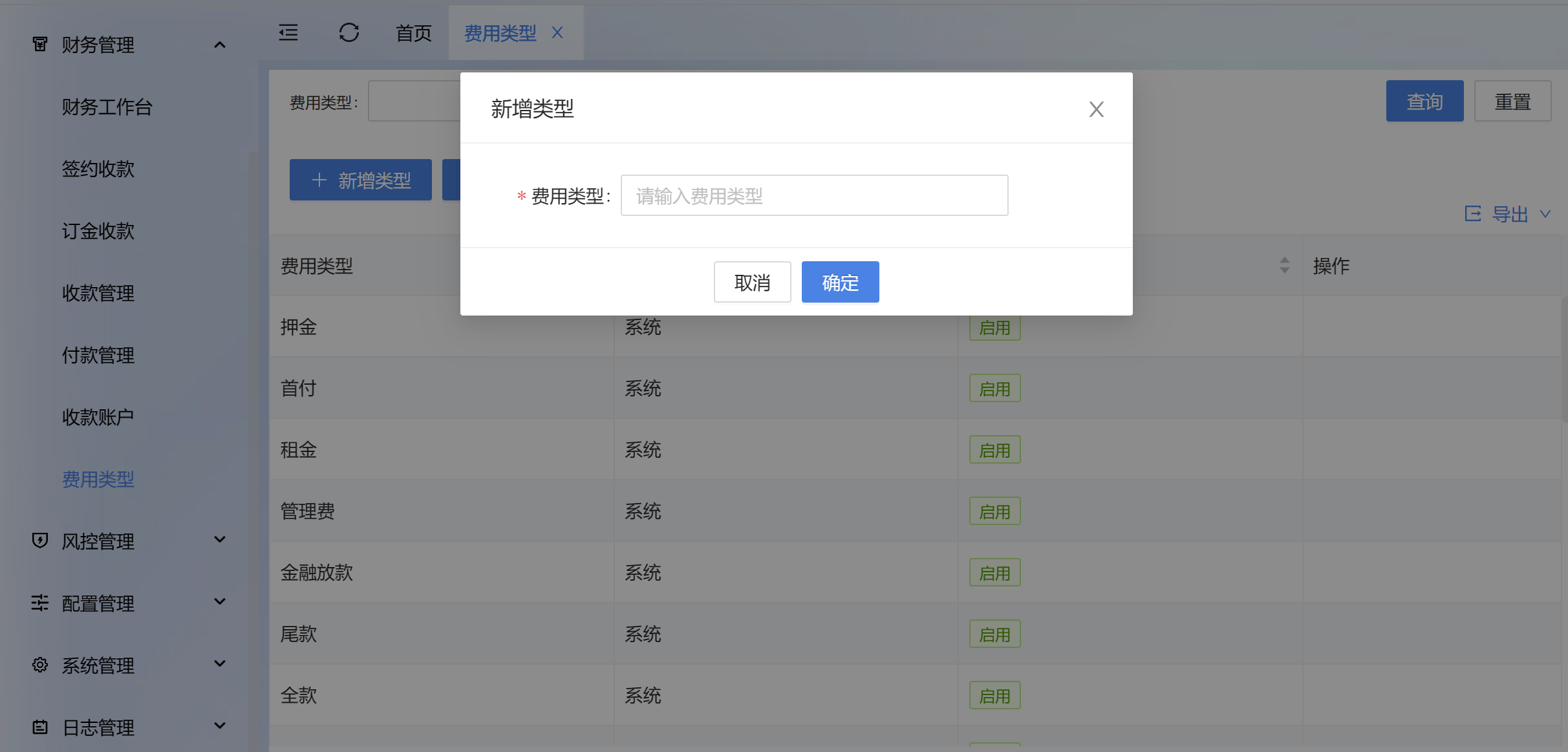Click the 风控管理 shield icon
Screen dimensions: 1568x752
40,541
